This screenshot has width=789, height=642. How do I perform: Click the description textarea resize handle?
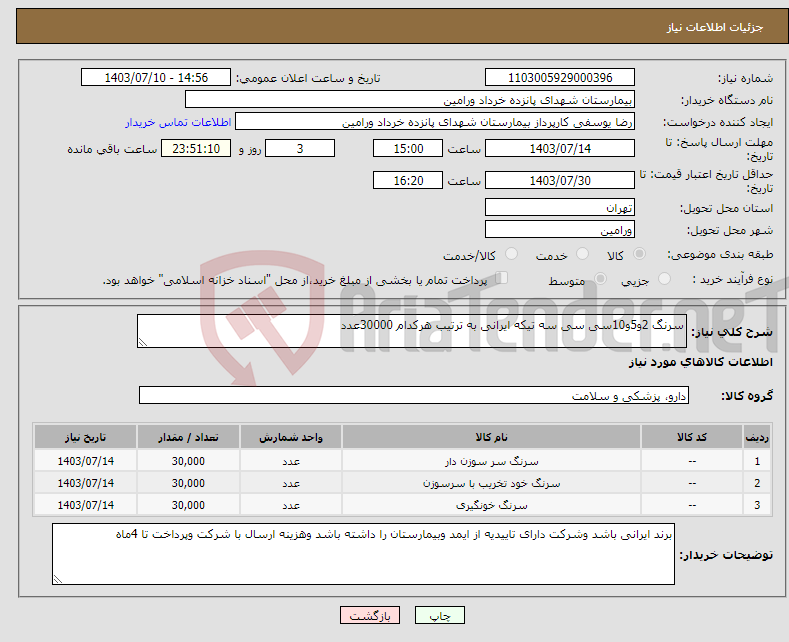[143, 342]
